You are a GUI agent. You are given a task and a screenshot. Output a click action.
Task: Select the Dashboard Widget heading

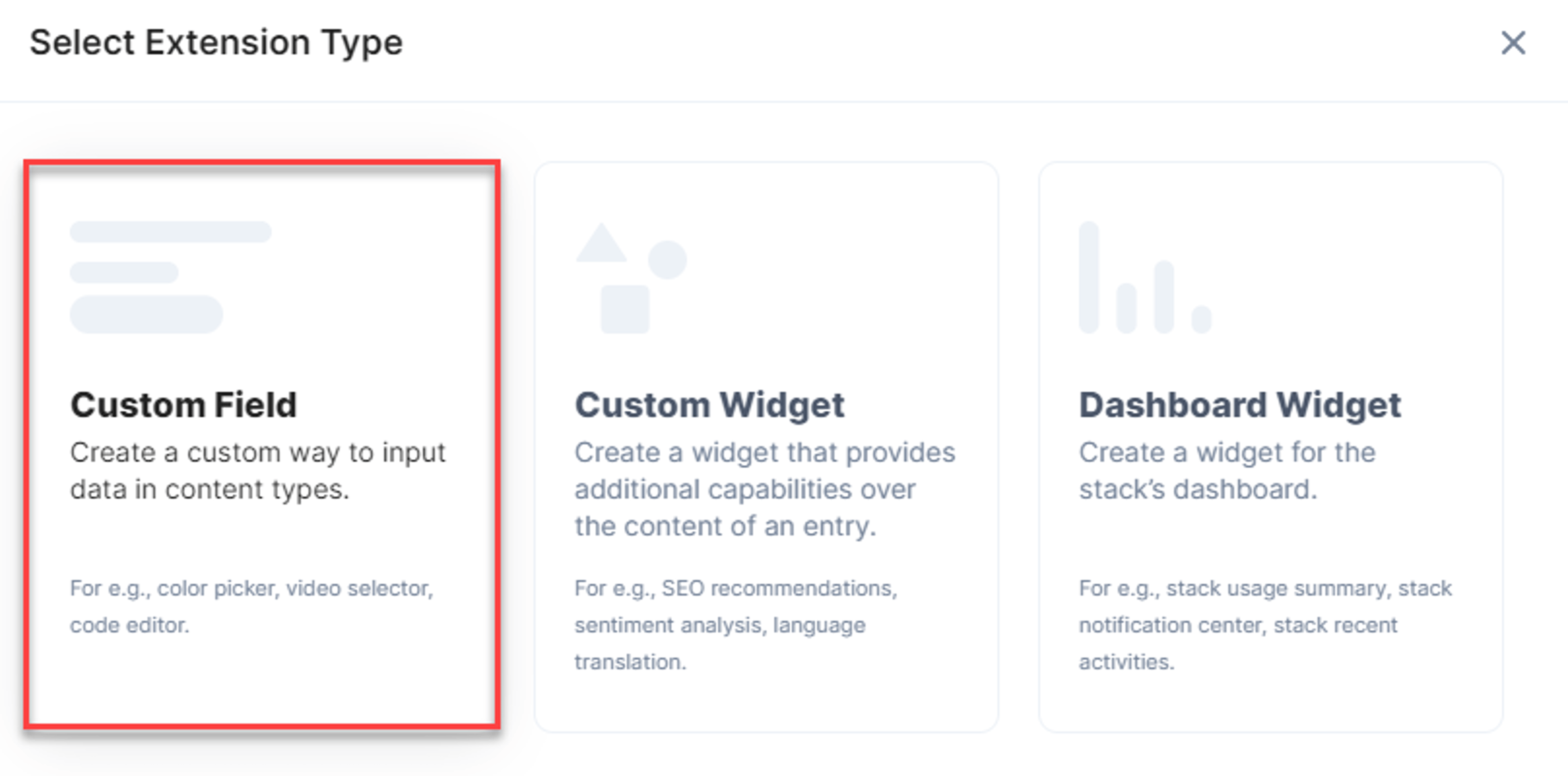point(1240,405)
